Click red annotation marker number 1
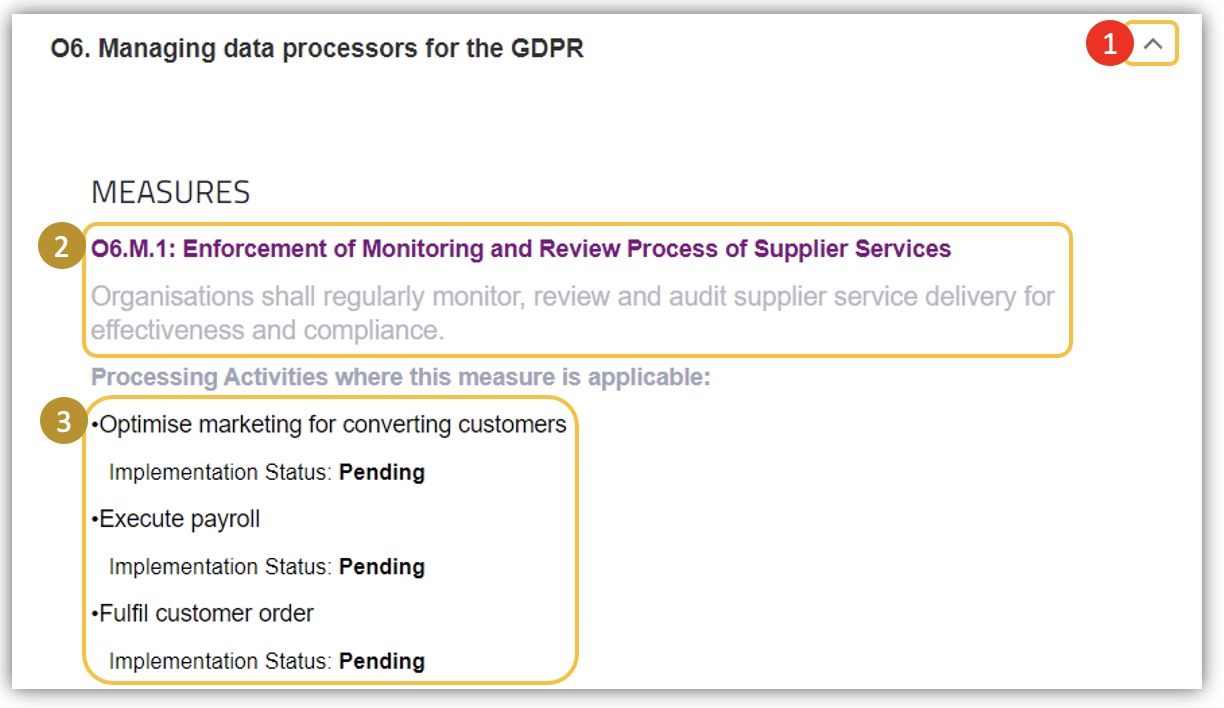The height and width of the screenshot is (708, 1224). pos(1107,45)
